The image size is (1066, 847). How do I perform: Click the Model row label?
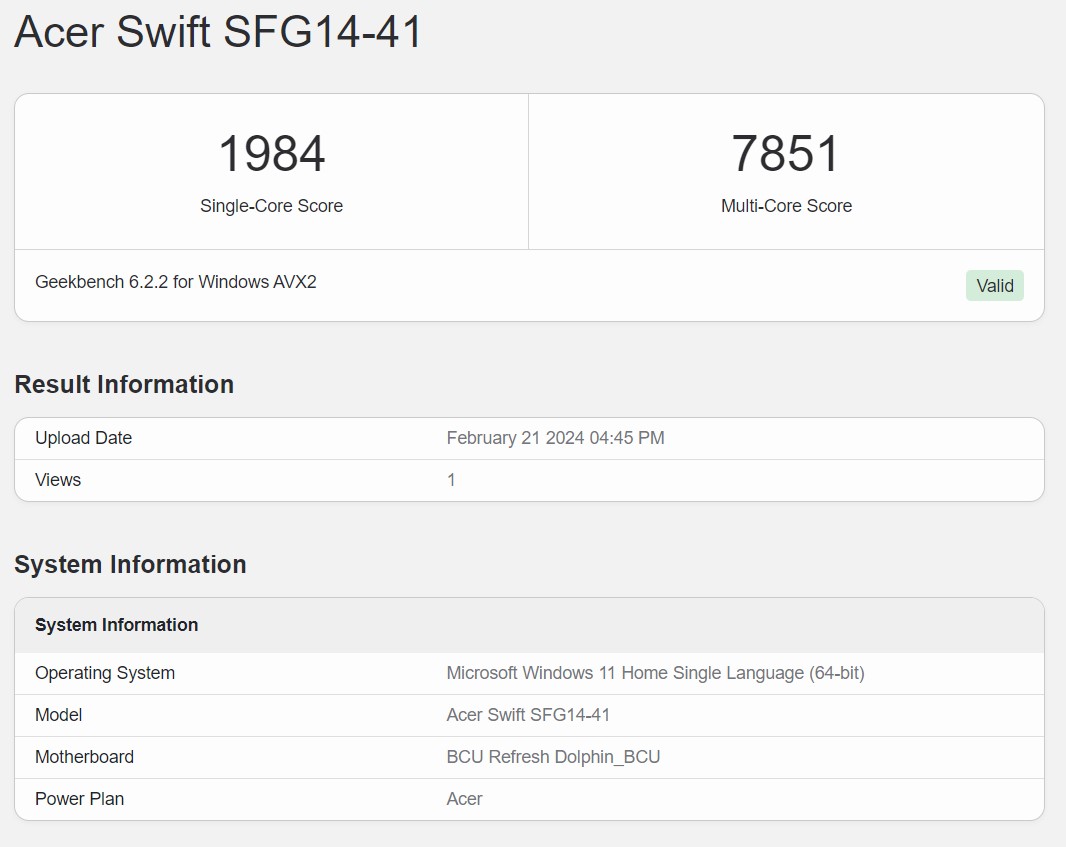pyautogui.click(x=58, y=715)
